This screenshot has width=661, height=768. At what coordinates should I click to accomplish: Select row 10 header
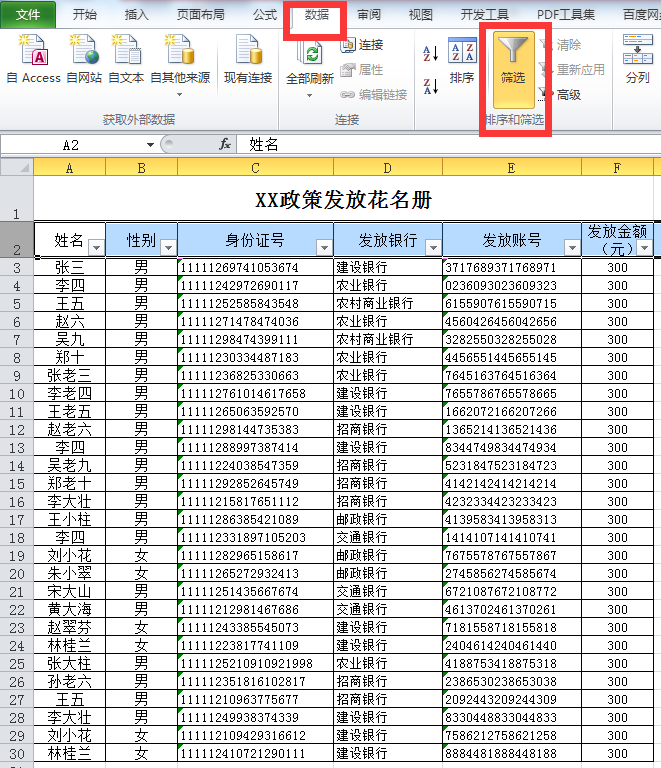pyautogui.click(x=17, y=394)
